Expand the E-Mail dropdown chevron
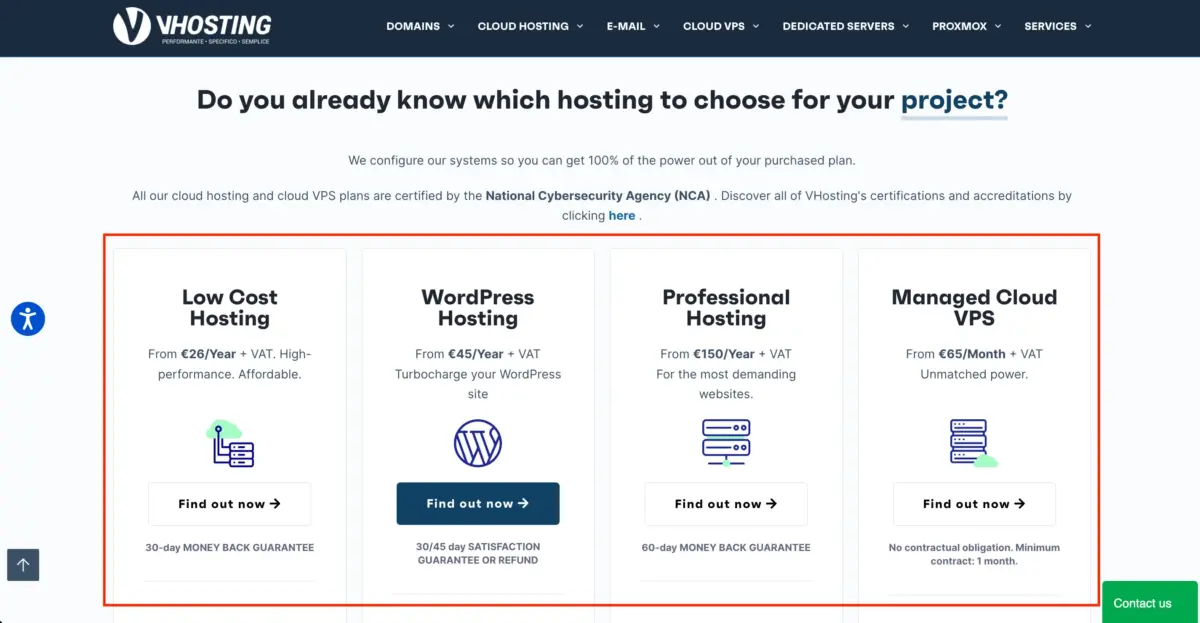This screenshot has width=1200, height=623. click(657, 26)
